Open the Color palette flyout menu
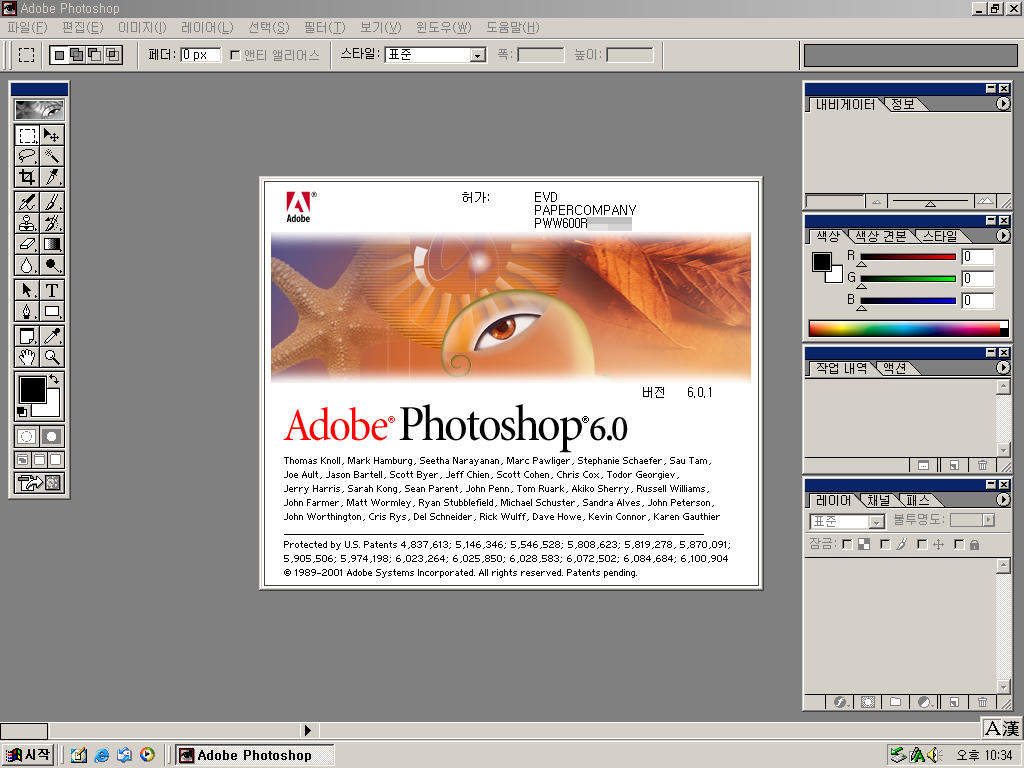 pos(1003,236)
